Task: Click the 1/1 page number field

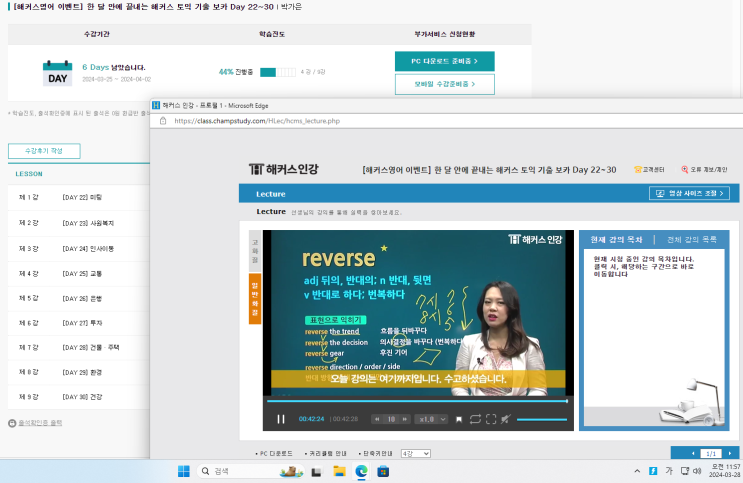Action: 711,454
